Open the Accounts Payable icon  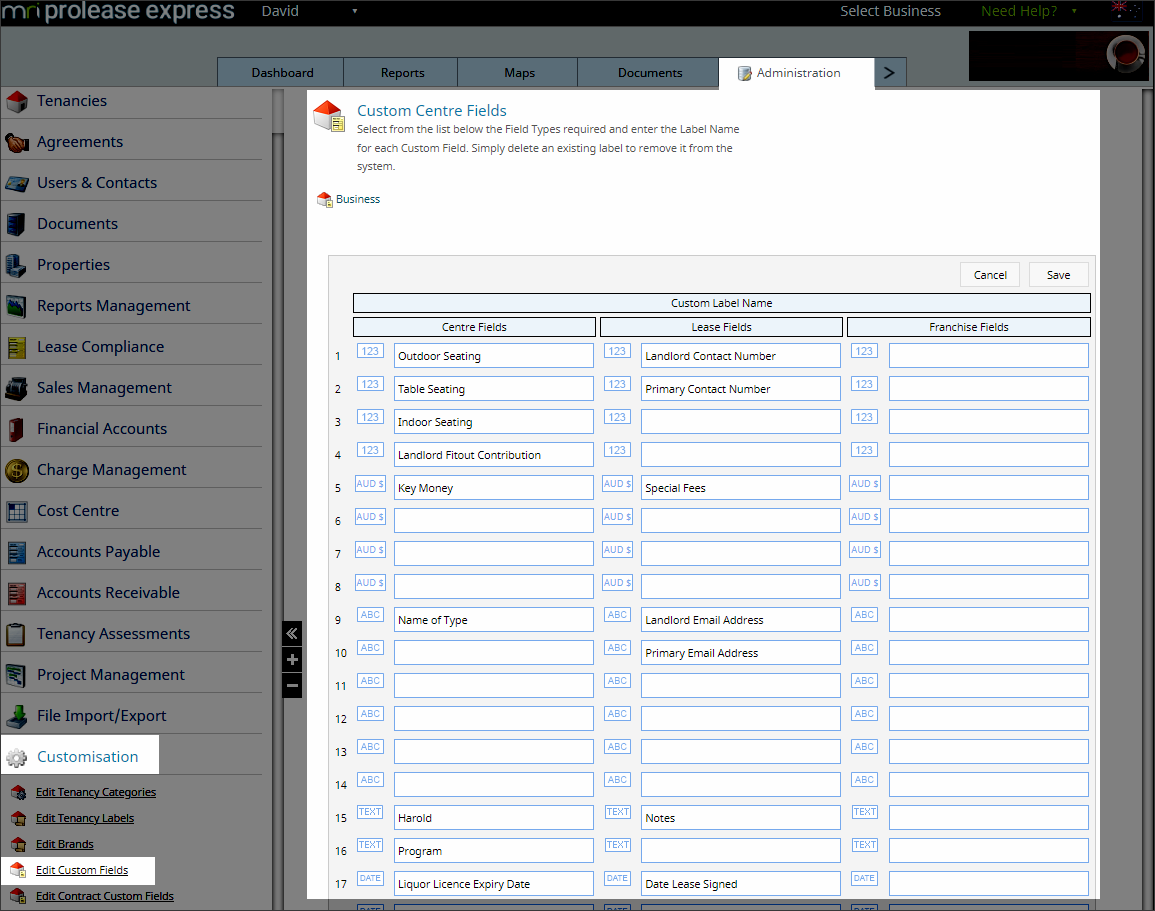[17, 552]
